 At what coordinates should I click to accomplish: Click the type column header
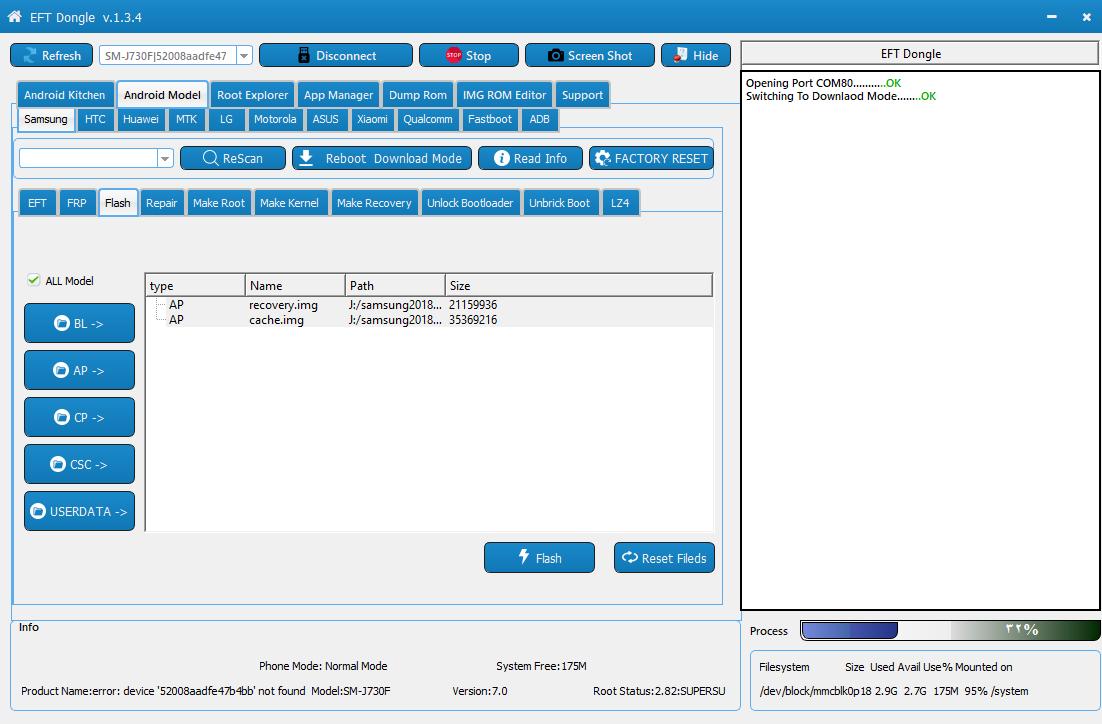click(195, 285)
